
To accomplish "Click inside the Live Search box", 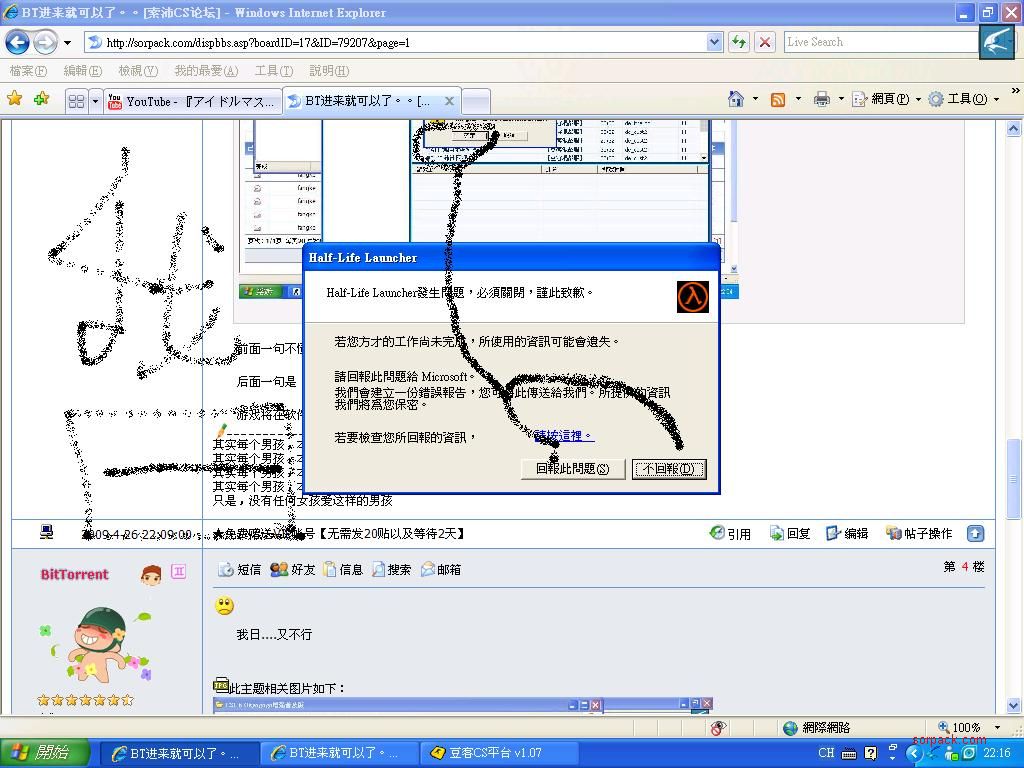I will click(880, 42).
